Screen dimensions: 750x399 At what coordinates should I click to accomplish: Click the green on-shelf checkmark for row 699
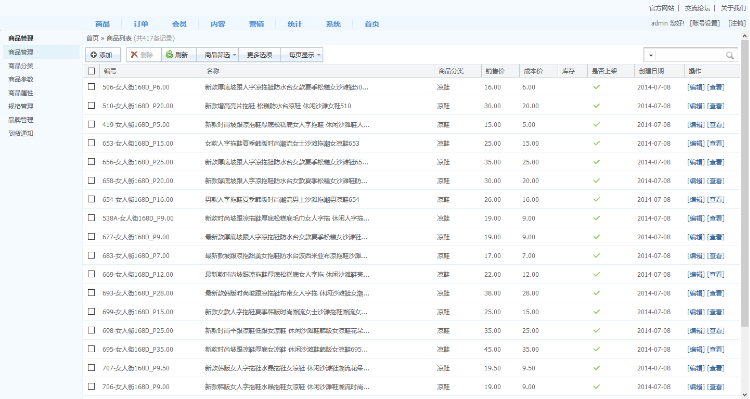[596, 311]
